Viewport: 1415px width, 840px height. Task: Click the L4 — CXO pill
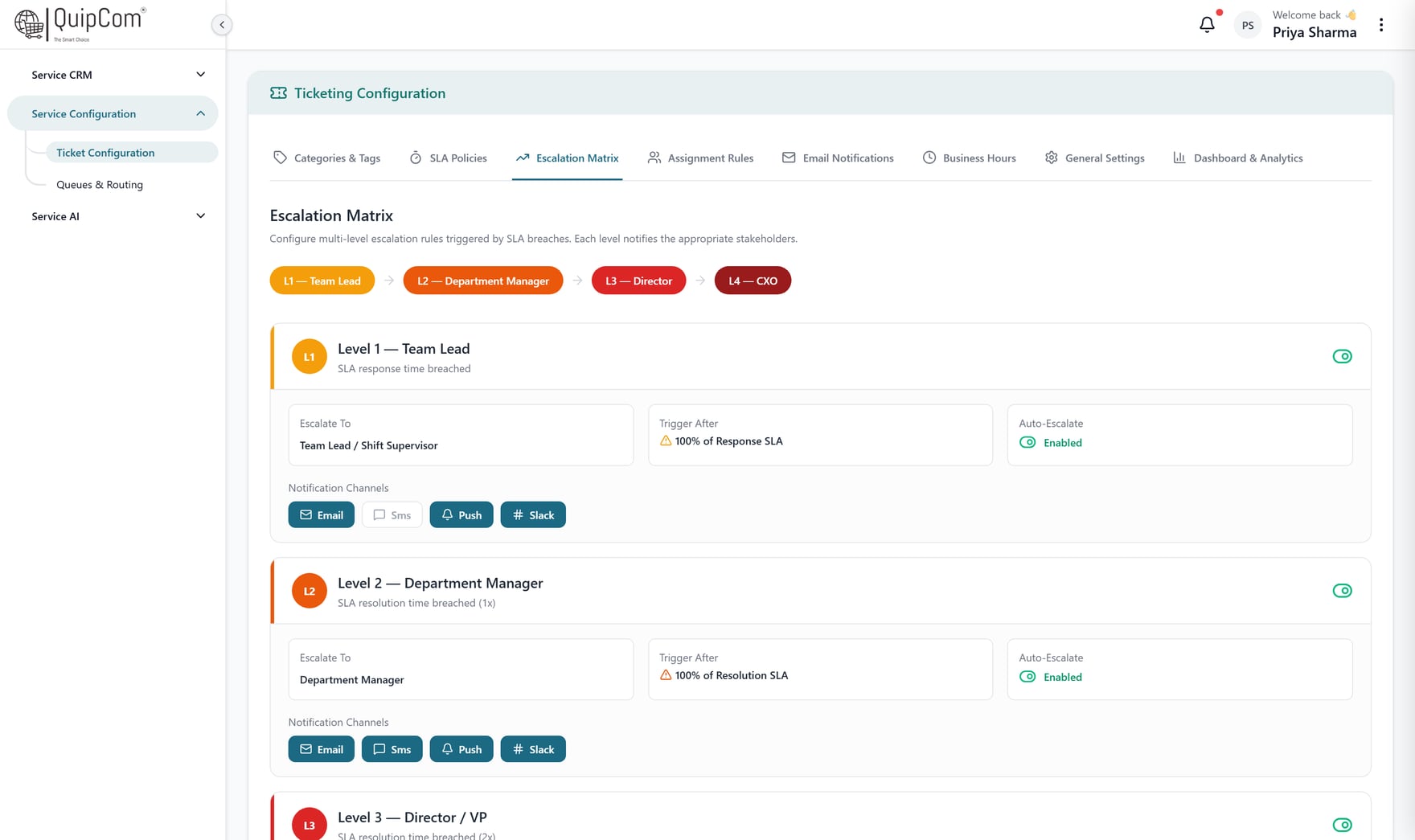pyautogui.click(x=753, y=281)
